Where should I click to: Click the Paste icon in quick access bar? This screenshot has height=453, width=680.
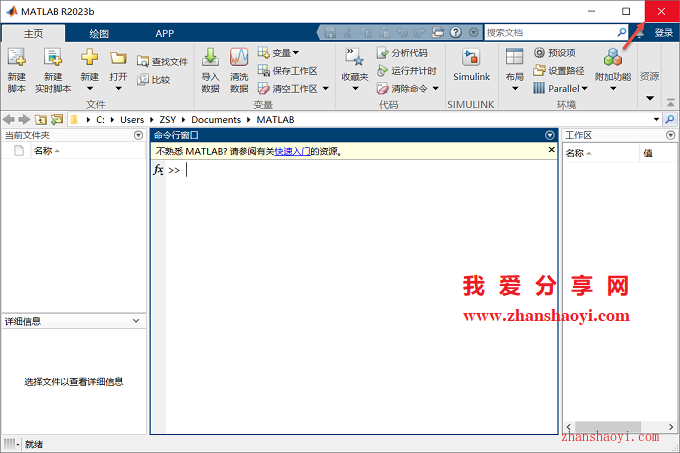(384, 33)
